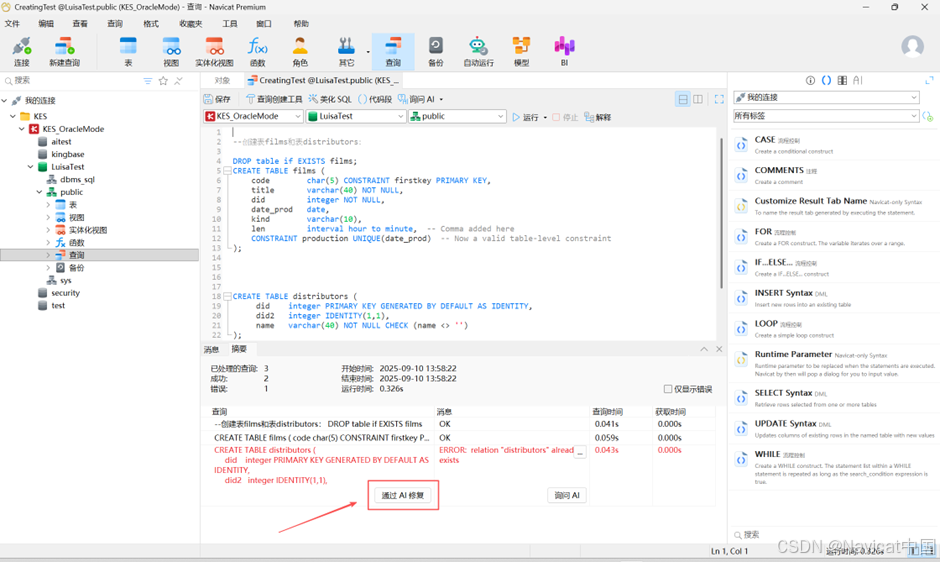Expand the 表 tables node in tree

click(49, 205)
